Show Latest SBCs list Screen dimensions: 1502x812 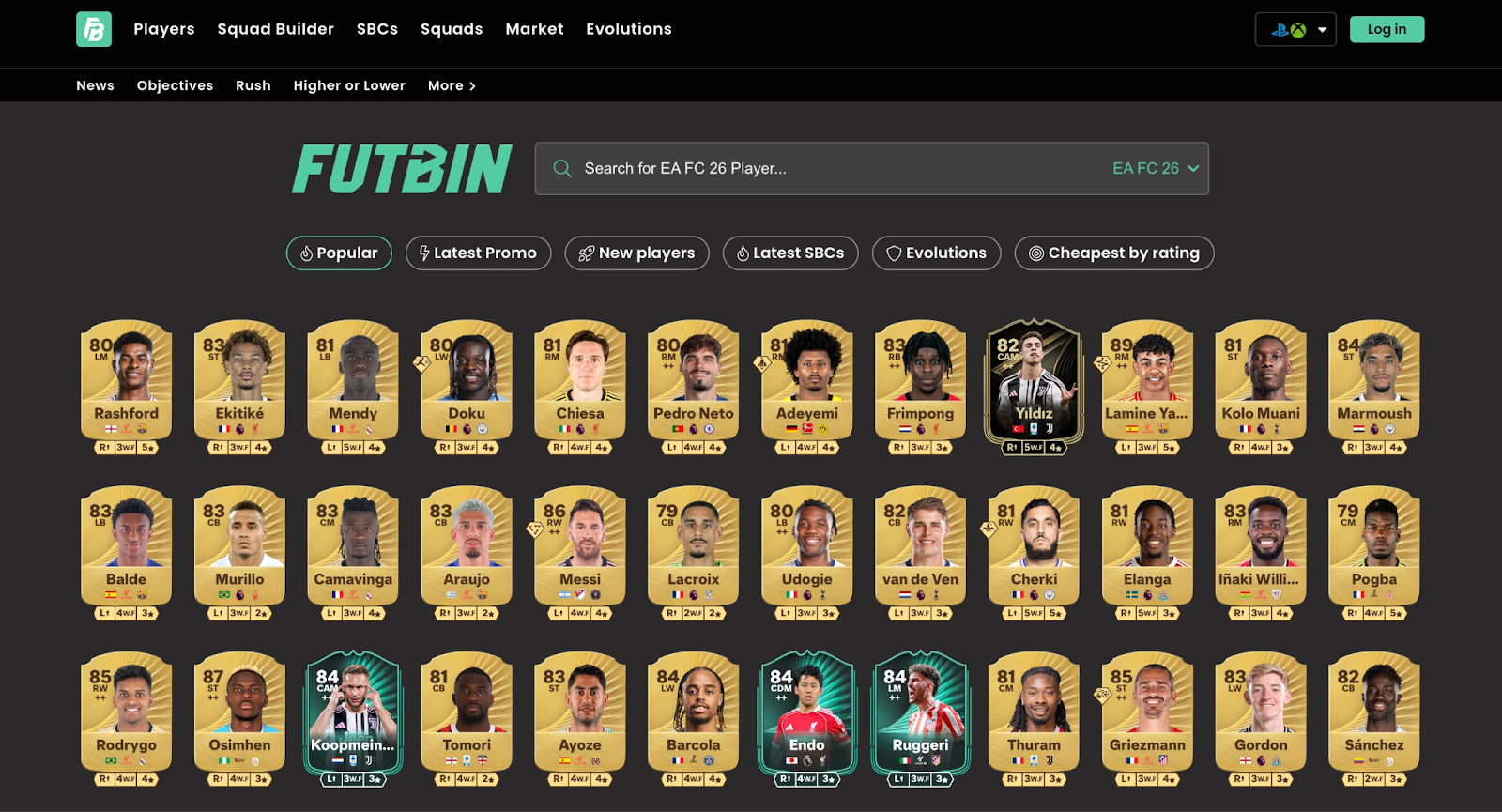[789, 253]
